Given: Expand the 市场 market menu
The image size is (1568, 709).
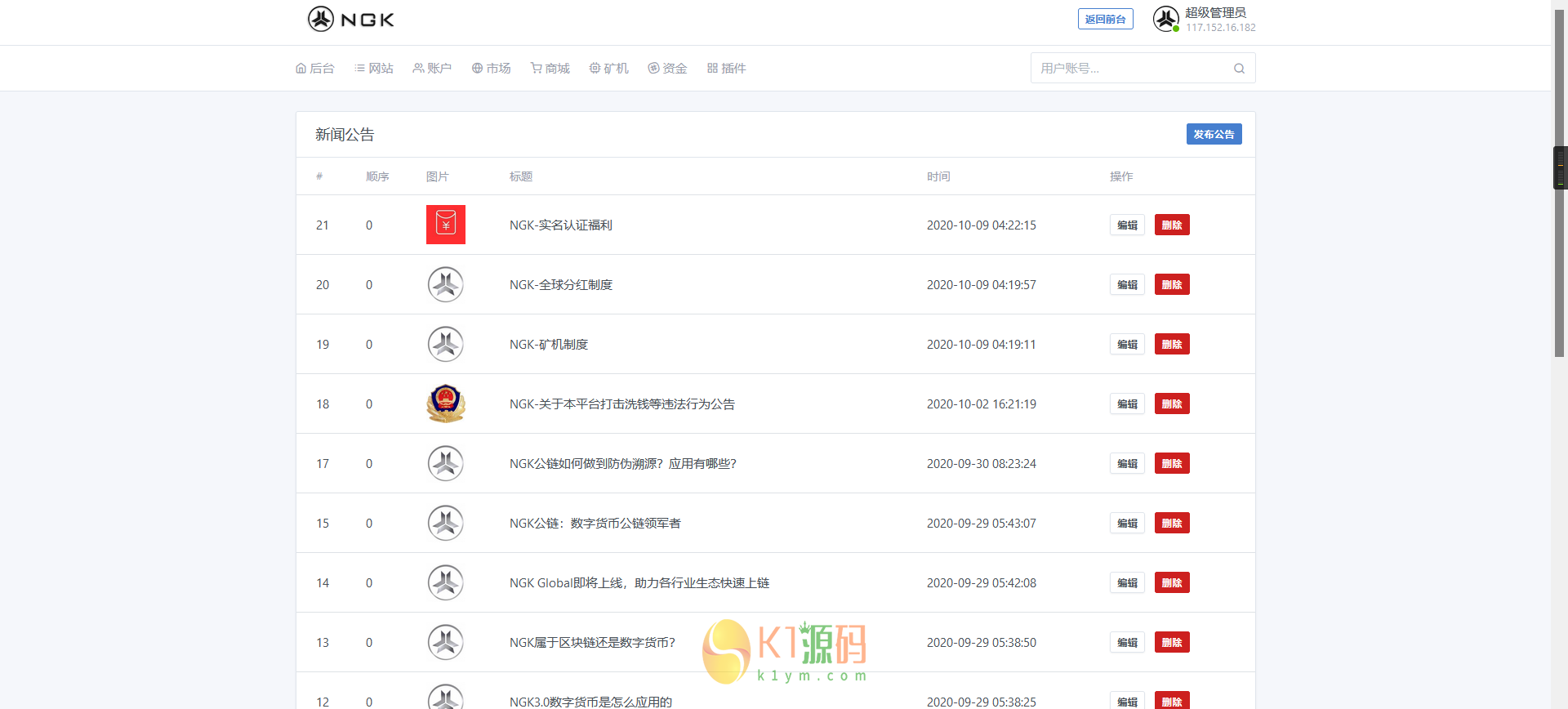Looking at the screenshot, I should 492,69.
